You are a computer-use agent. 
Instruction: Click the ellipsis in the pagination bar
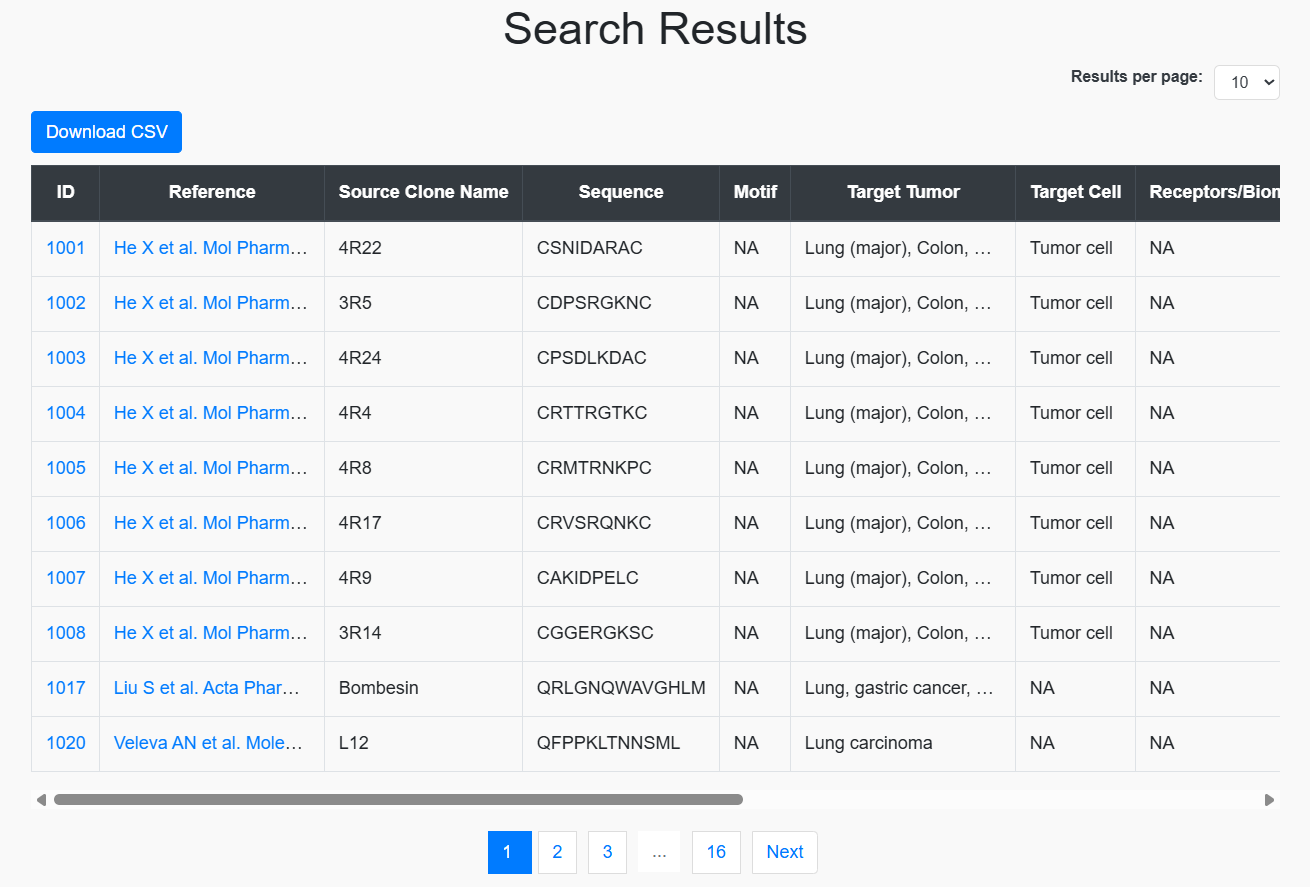pyautogui.click(x=659, y=852)
